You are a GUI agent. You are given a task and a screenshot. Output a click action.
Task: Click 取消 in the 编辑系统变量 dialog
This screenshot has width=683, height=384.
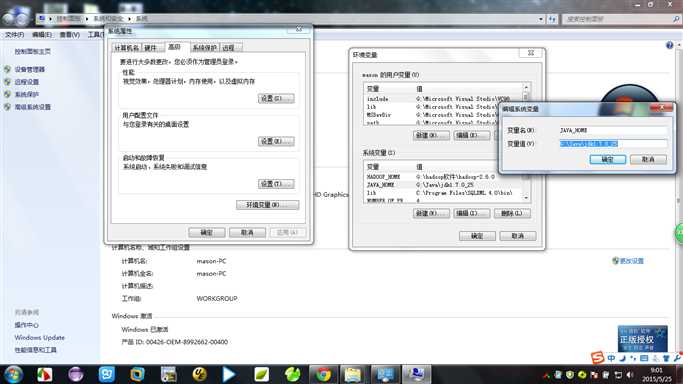648,159
